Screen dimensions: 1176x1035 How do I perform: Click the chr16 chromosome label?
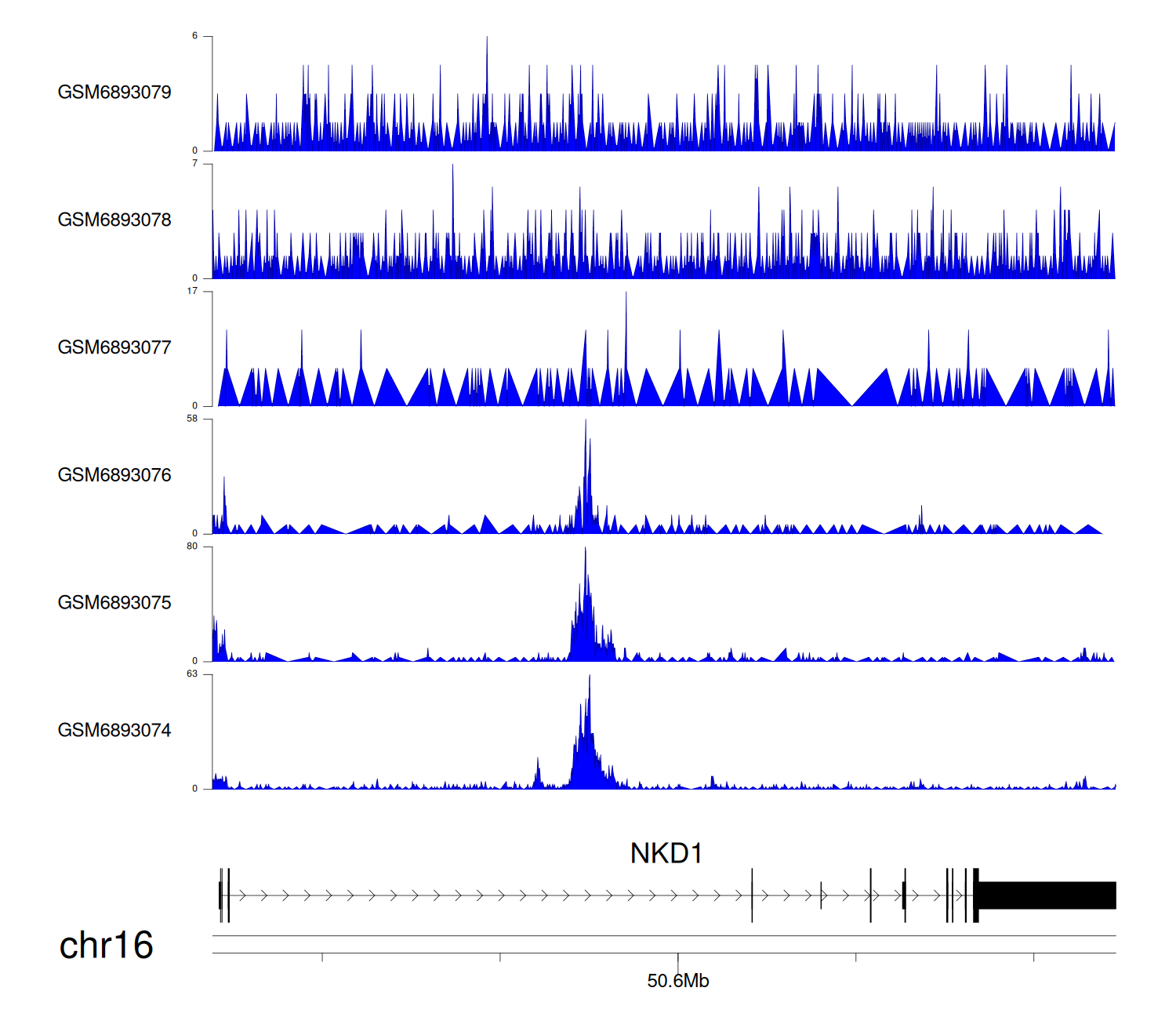pos(106,946)
